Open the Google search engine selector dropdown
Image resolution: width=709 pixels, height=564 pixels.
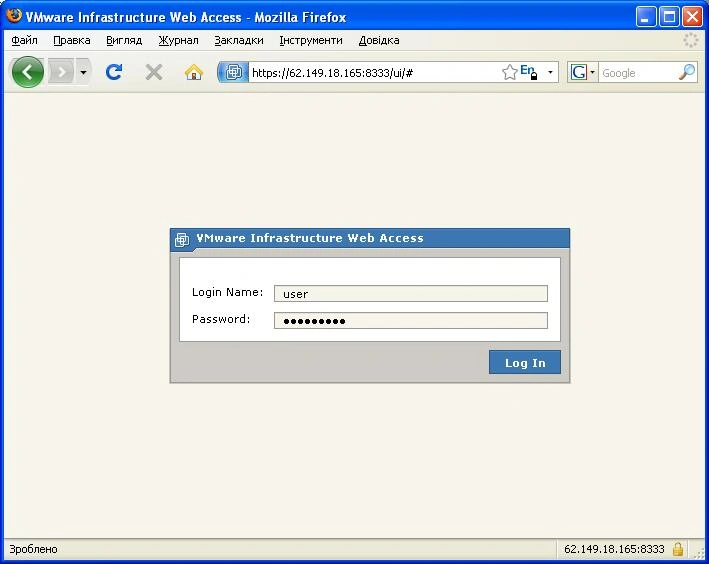click(x=582, y=72)
